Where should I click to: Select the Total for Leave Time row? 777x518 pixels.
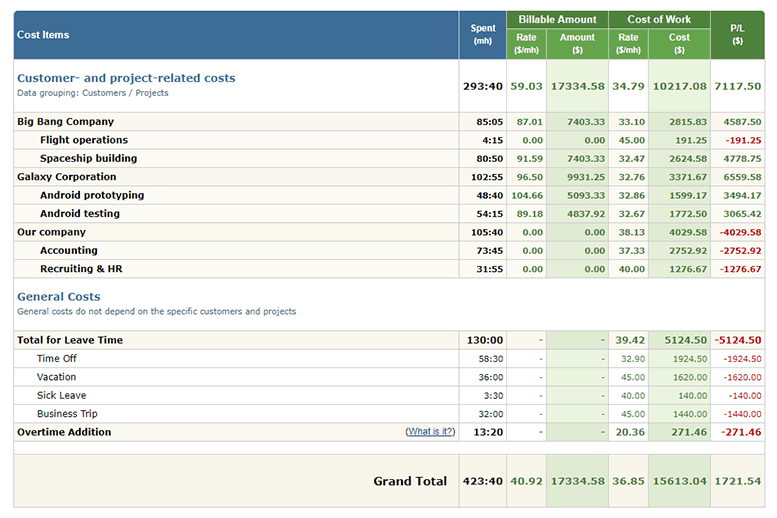389,340
